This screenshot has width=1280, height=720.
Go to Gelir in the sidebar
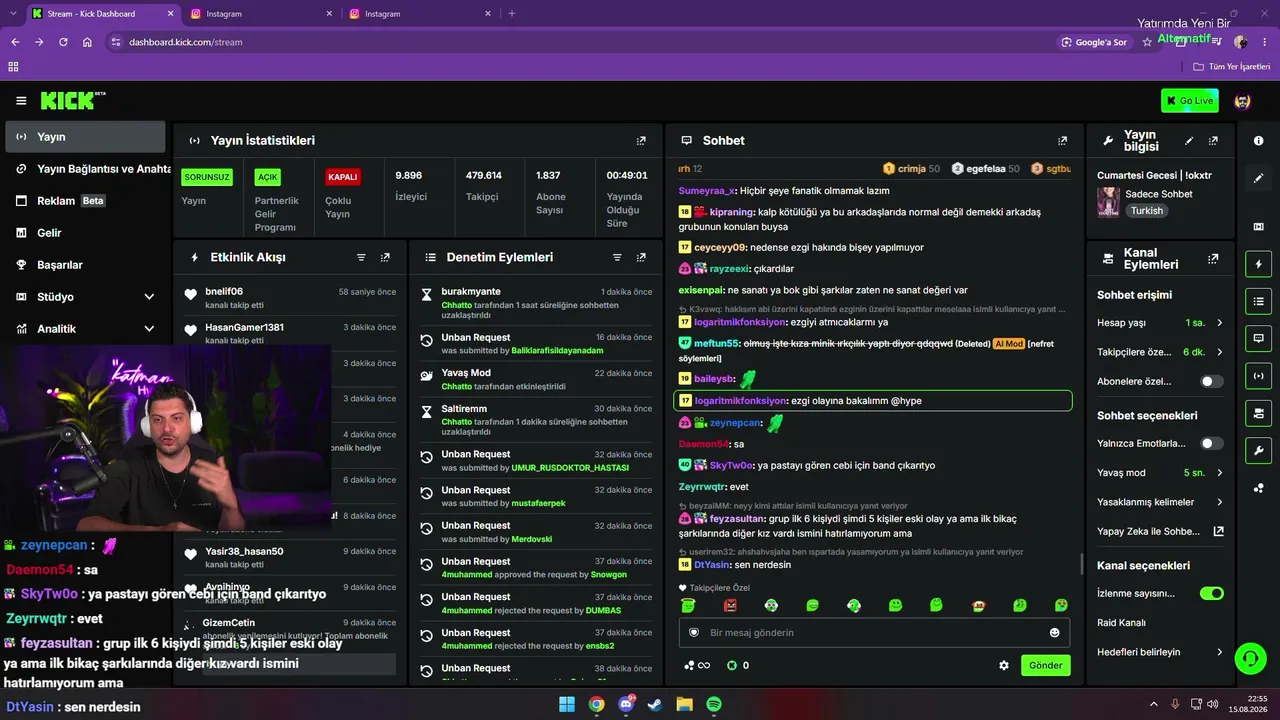(85, 233)
